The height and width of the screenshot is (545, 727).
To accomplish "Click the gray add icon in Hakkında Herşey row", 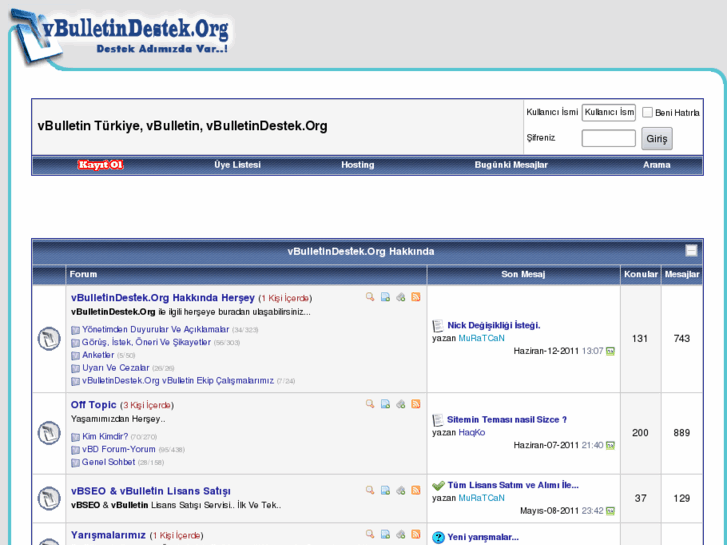I will [401, 297].
